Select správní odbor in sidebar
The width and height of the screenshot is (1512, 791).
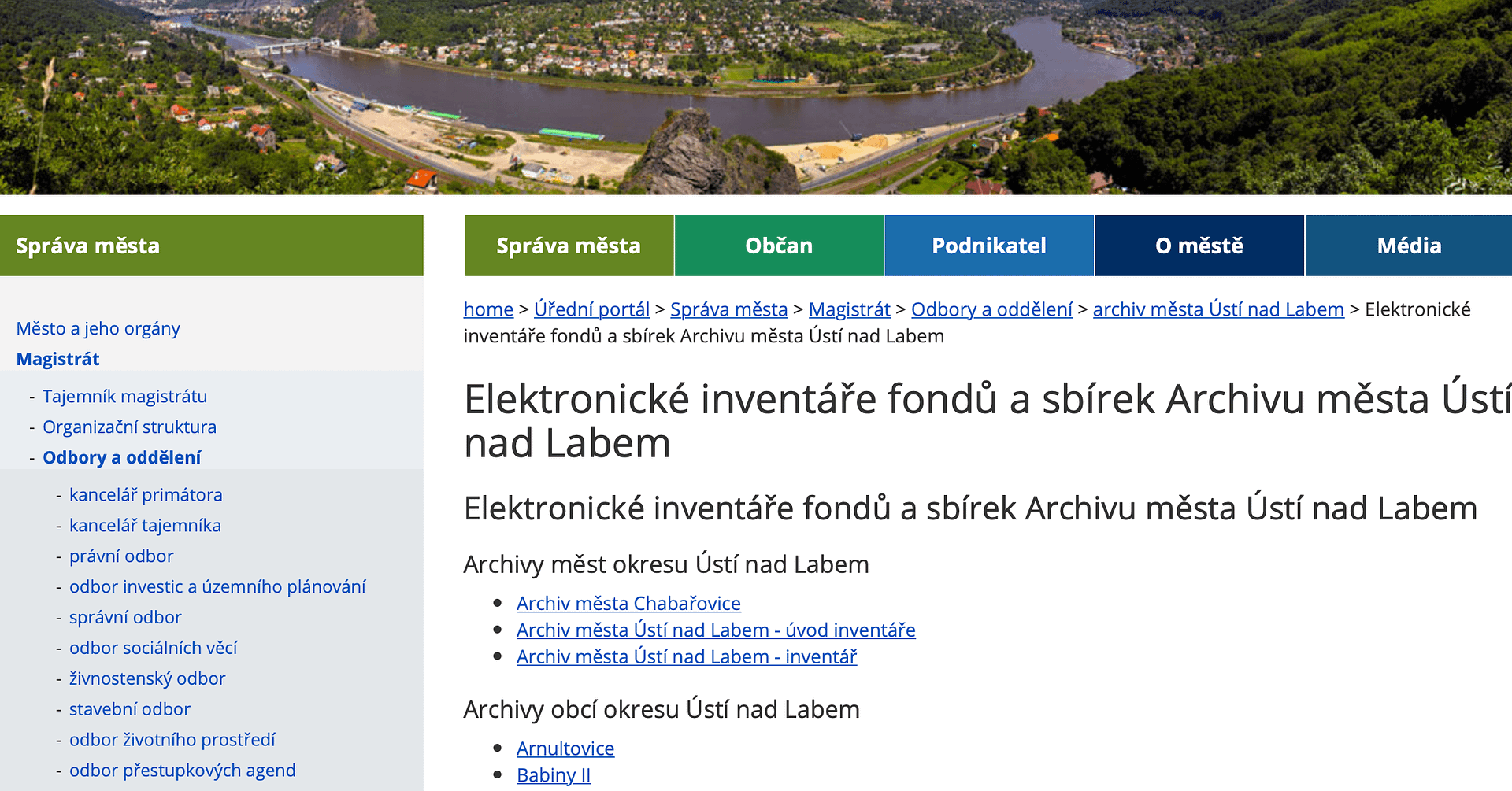pyautogui.click(x=125, y=617)
